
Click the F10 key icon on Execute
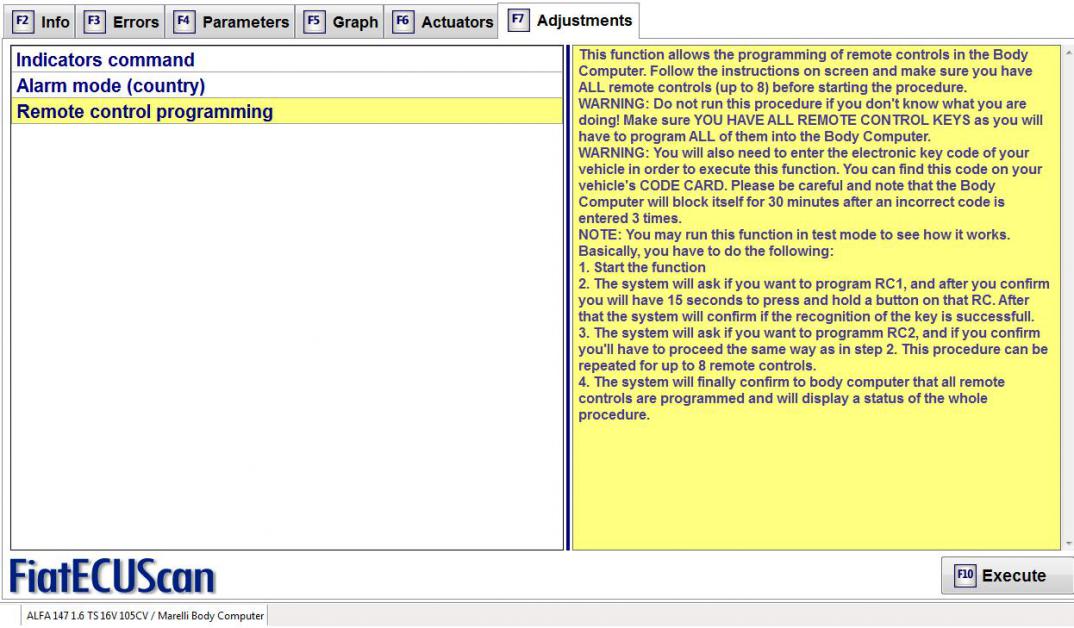tap(965, 575)
